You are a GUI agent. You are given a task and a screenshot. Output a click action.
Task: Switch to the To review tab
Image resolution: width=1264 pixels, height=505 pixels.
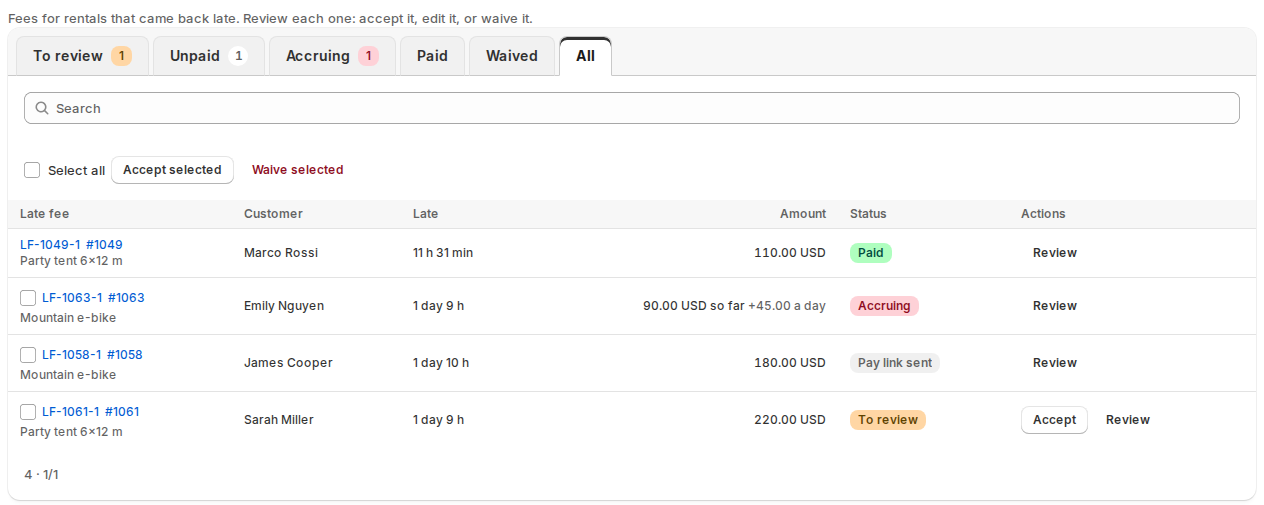82,56
